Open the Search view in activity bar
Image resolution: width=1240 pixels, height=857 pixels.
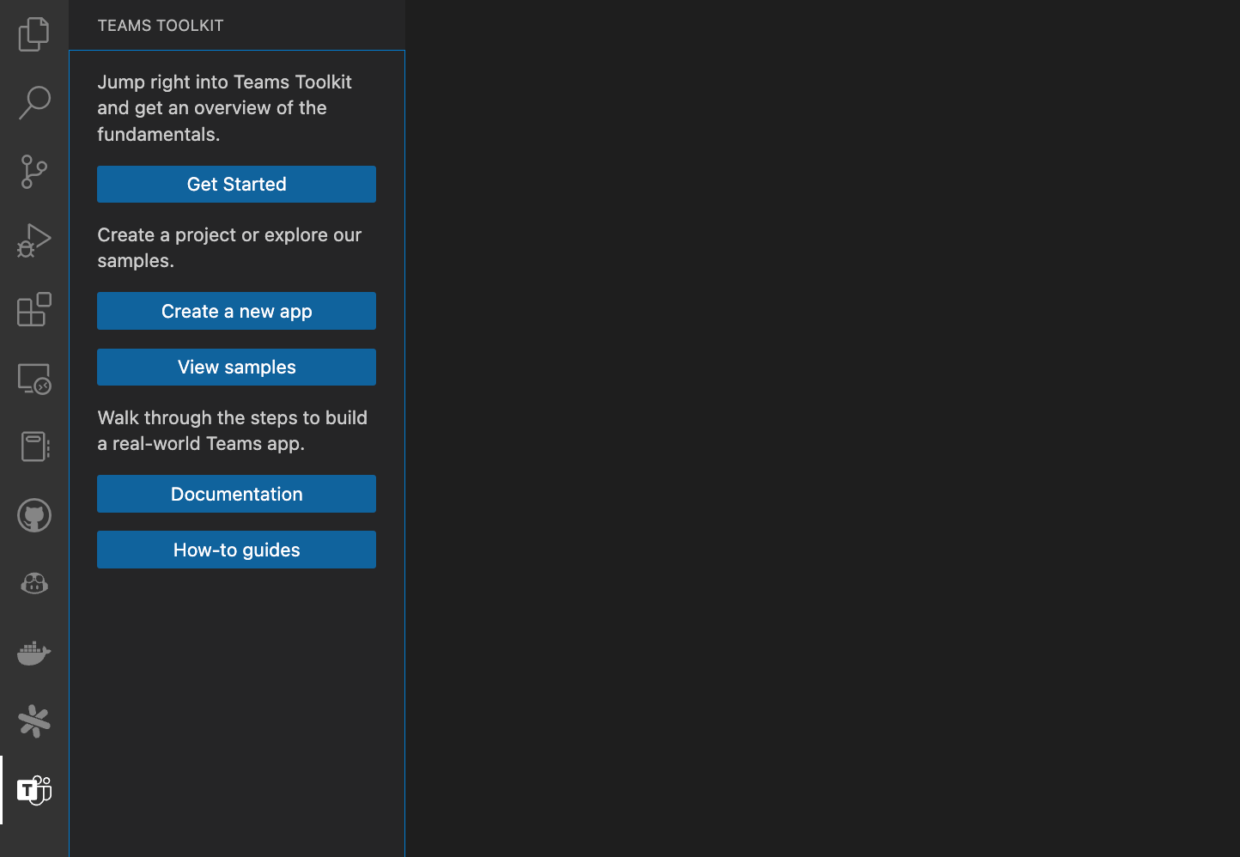click(34, 102)
